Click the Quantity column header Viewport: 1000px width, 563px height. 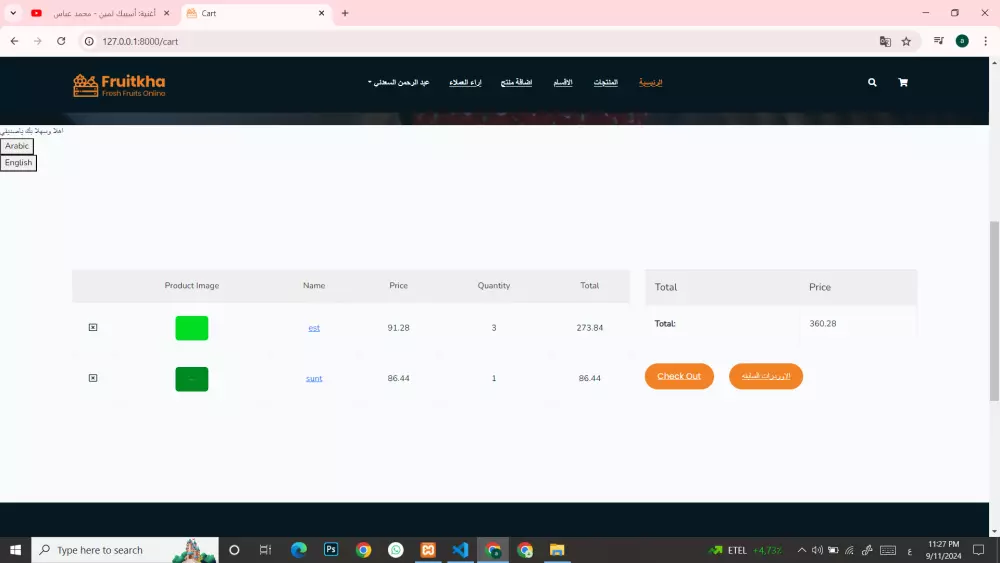[x=494, y=286]
